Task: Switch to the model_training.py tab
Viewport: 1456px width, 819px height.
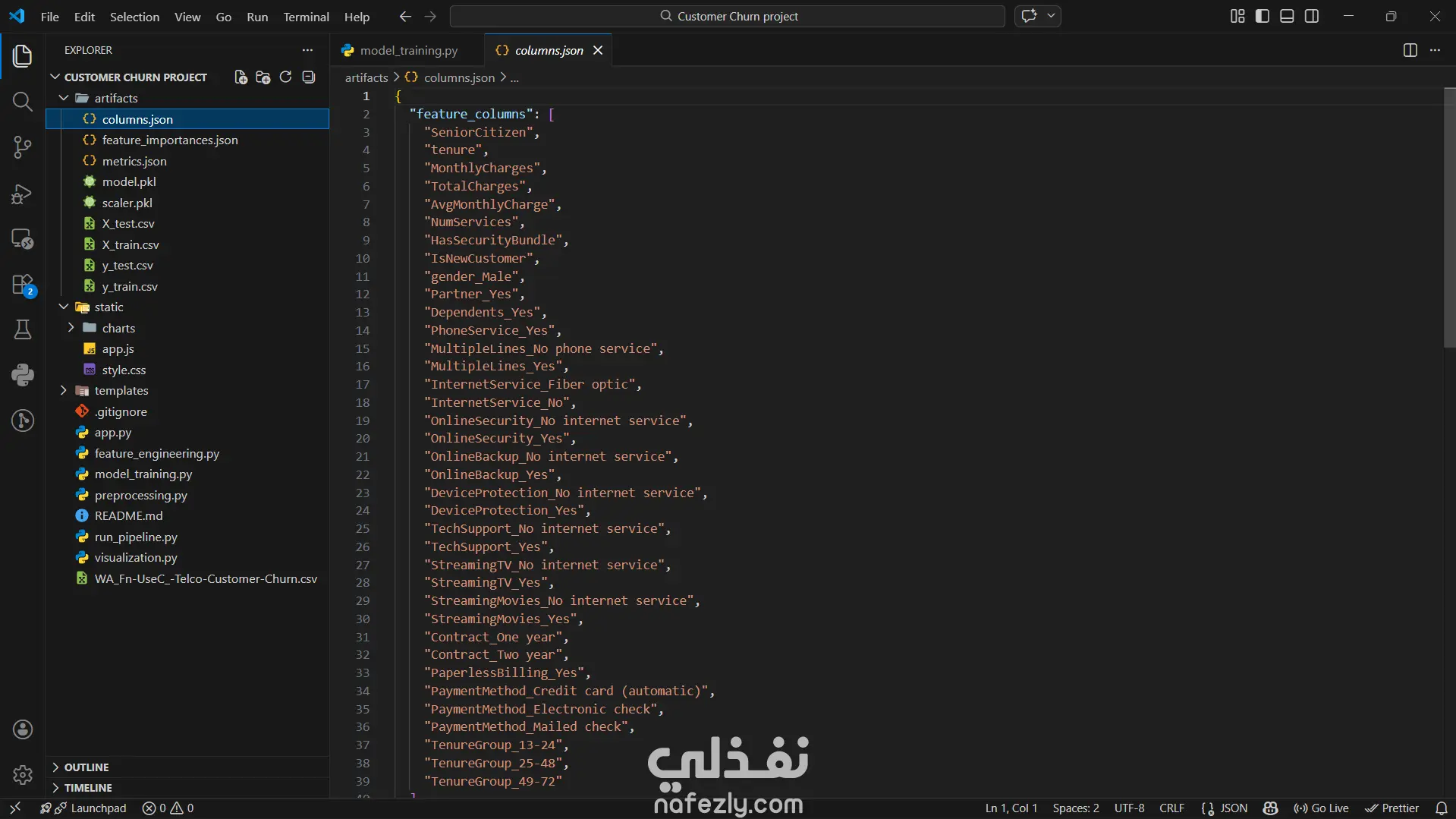Action: tap(407, 50)
